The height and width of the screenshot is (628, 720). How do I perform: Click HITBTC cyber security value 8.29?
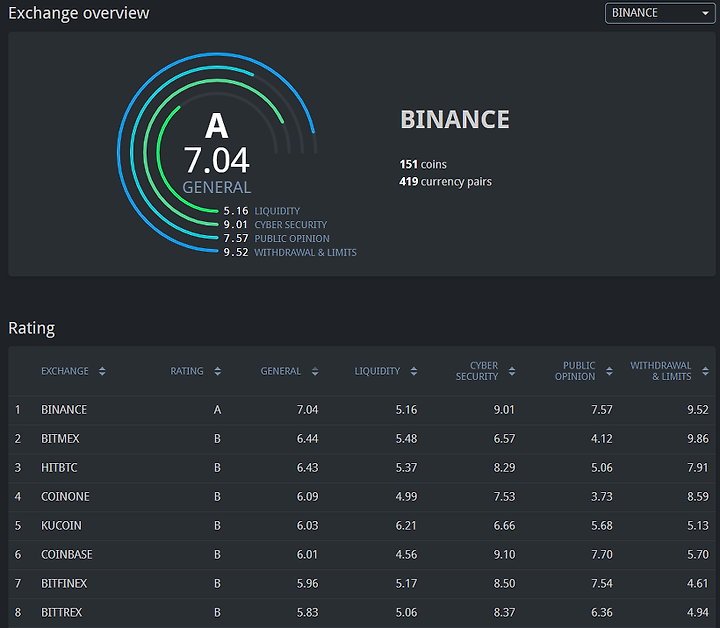point(504,468)
